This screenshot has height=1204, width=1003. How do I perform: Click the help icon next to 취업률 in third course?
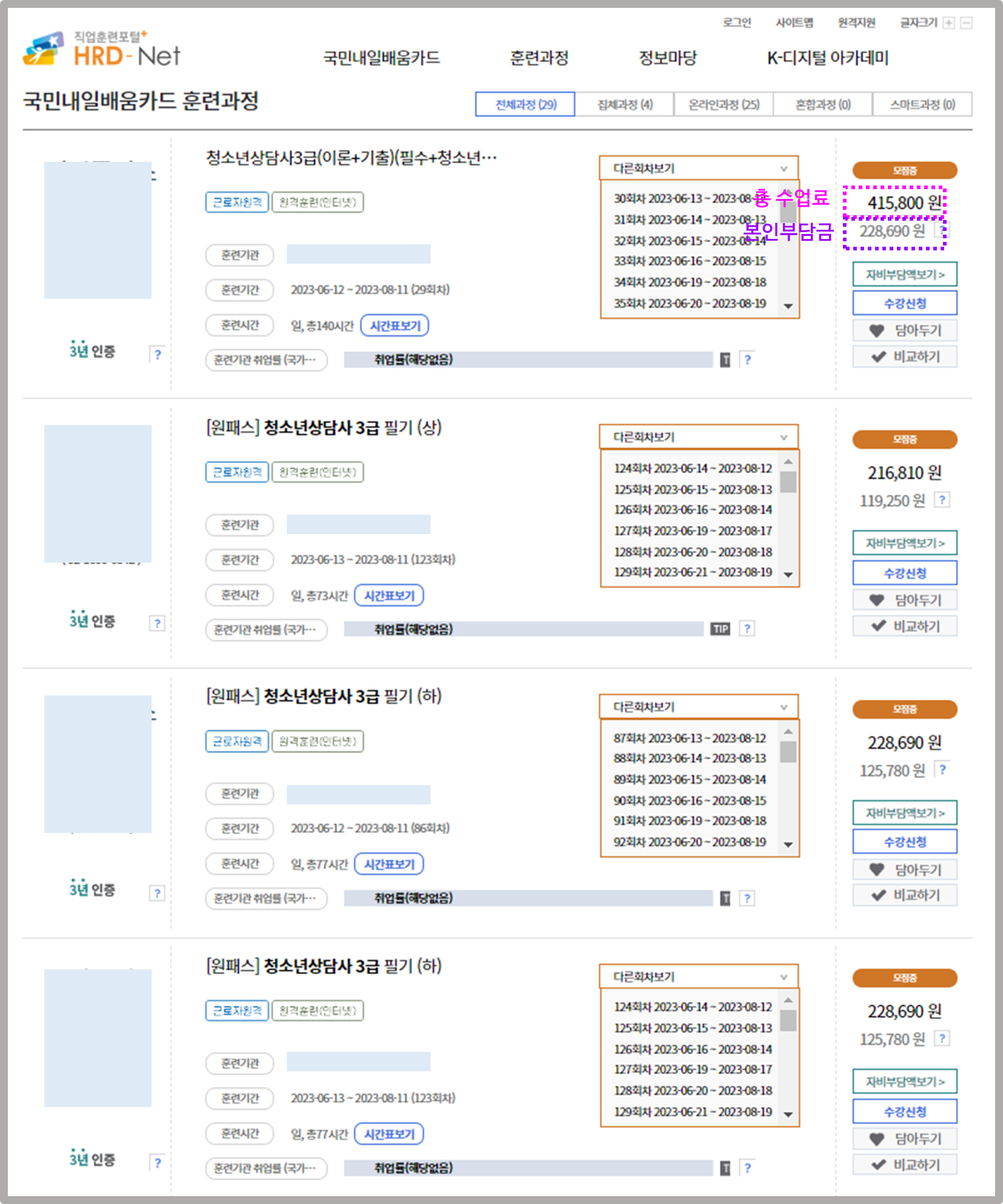click(746, 898)
